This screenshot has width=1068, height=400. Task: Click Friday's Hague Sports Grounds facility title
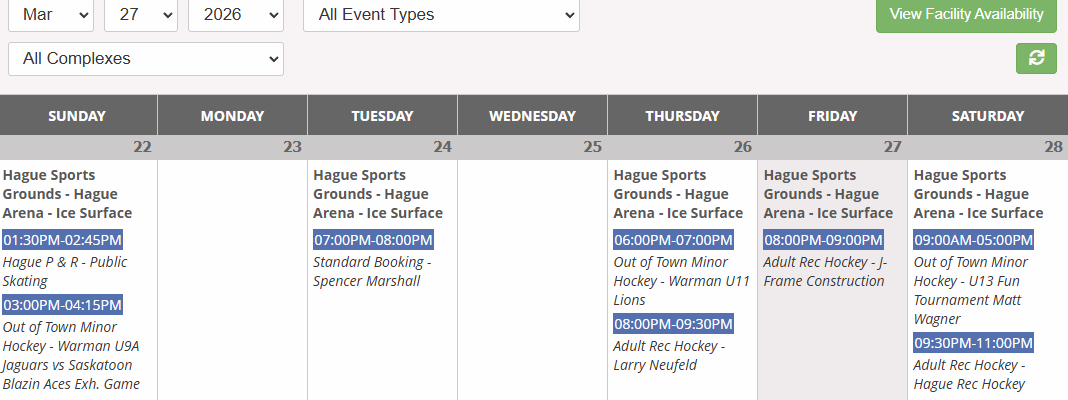(828, 194)
